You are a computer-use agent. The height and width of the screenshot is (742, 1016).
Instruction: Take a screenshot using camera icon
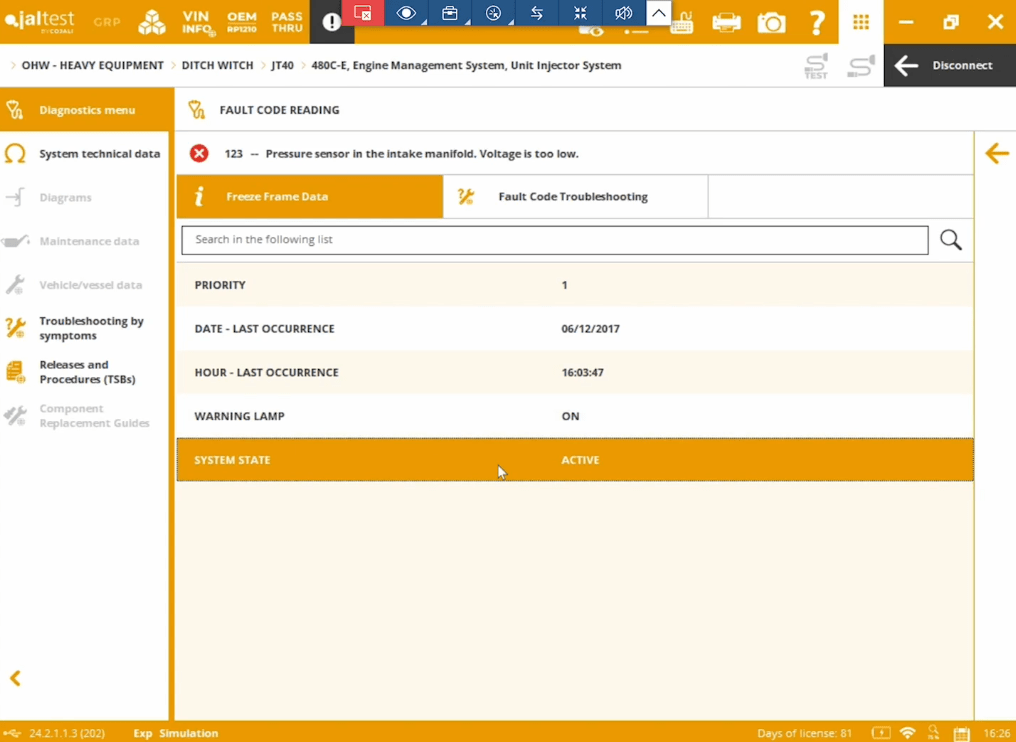click(771, 20)
